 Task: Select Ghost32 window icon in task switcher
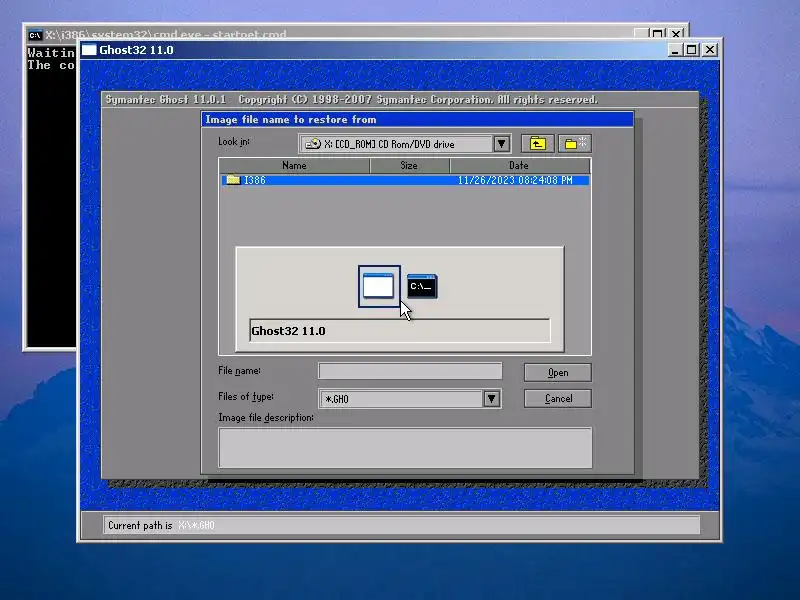379,286
